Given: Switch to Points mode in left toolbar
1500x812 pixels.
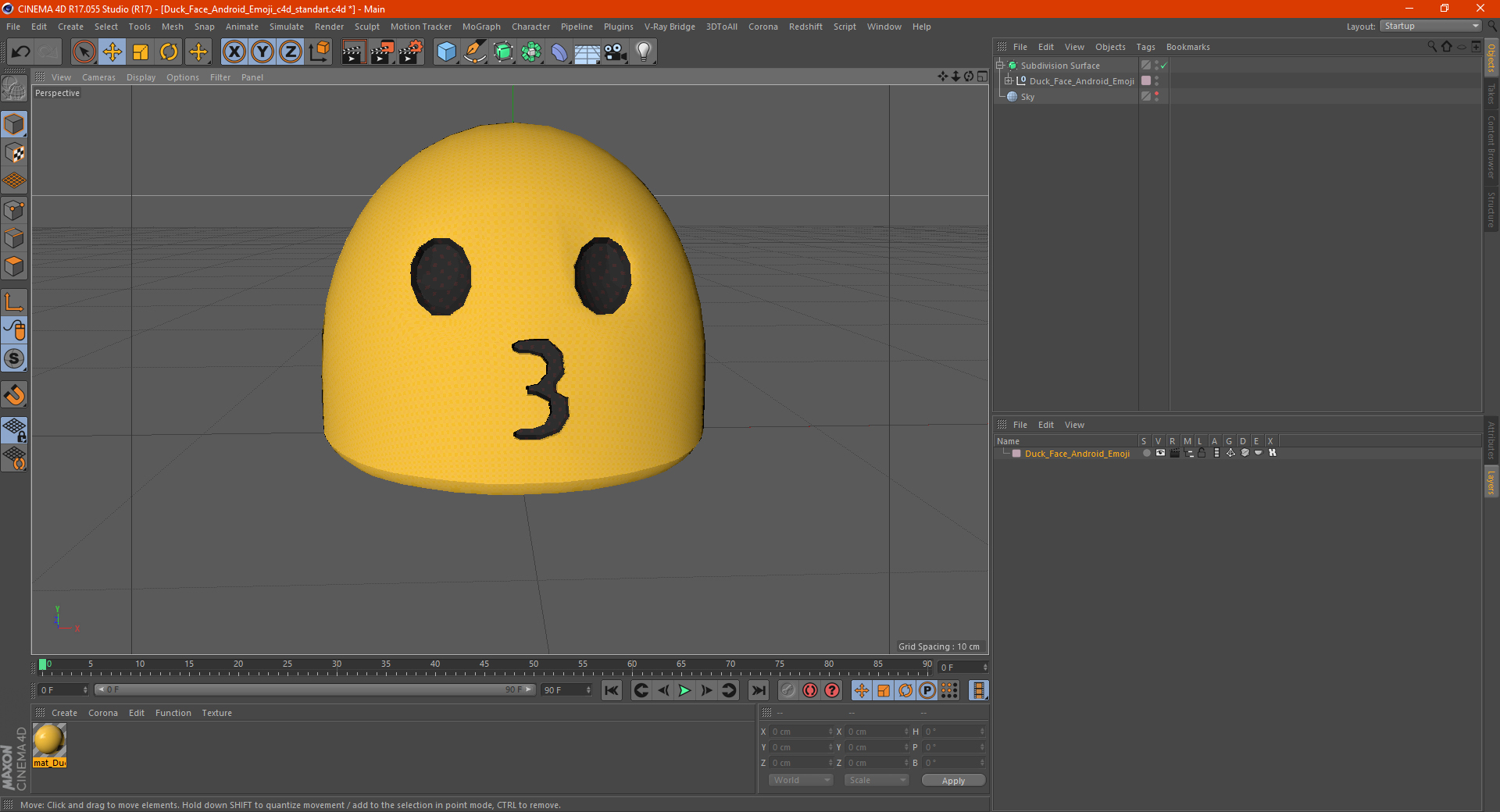Looking at the screenshot, I should pos(14,210).
